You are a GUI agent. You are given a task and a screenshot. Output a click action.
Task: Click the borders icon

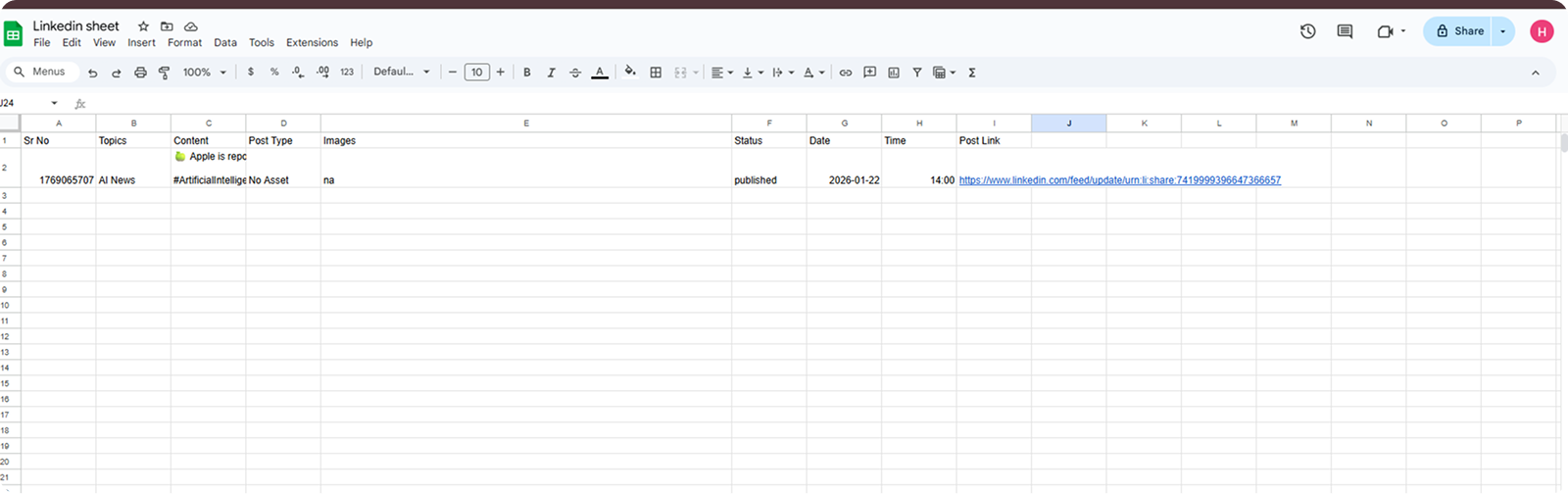coord(656,73)
